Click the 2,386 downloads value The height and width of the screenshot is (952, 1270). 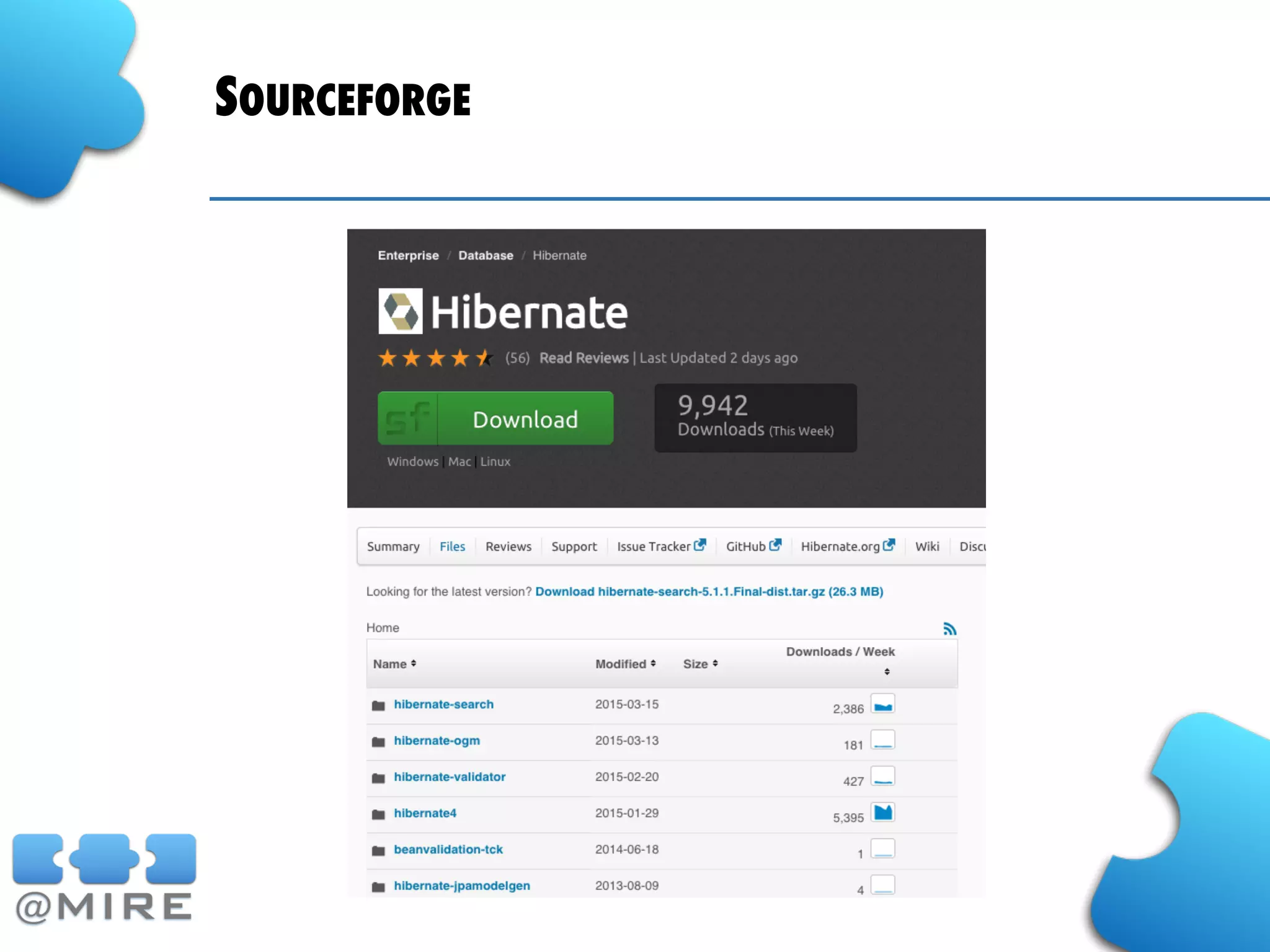coord(848,709)
